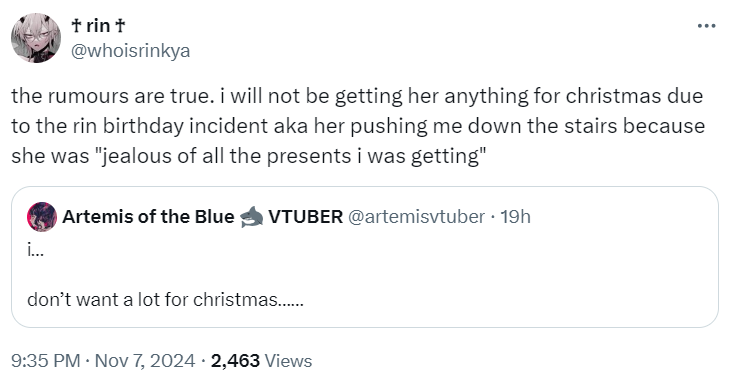Click the shark emoji in Artemis's name
The width and height of the screenshot is (738, 388).
coord(251,217)
